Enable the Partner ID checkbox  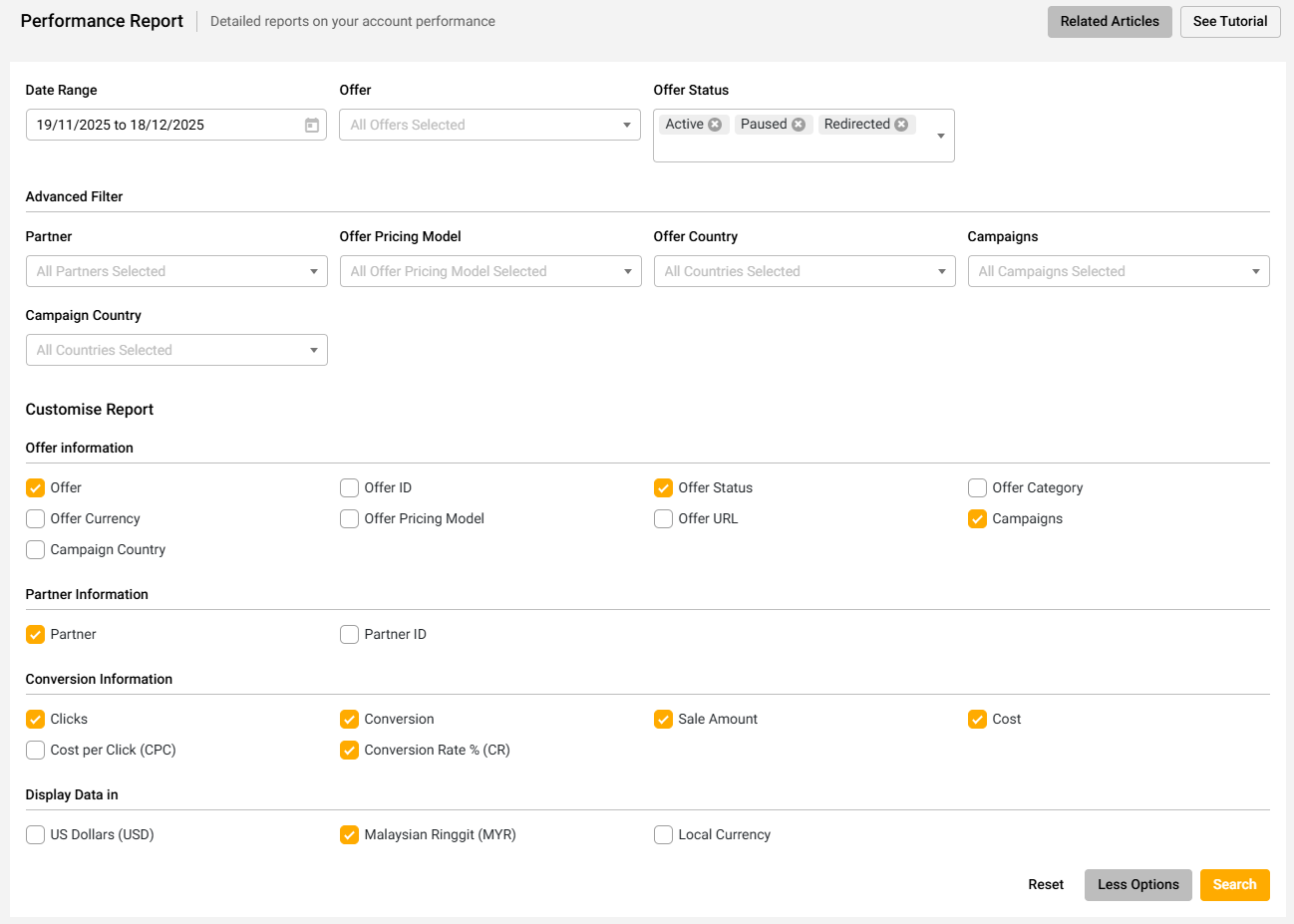coord(350,635)
